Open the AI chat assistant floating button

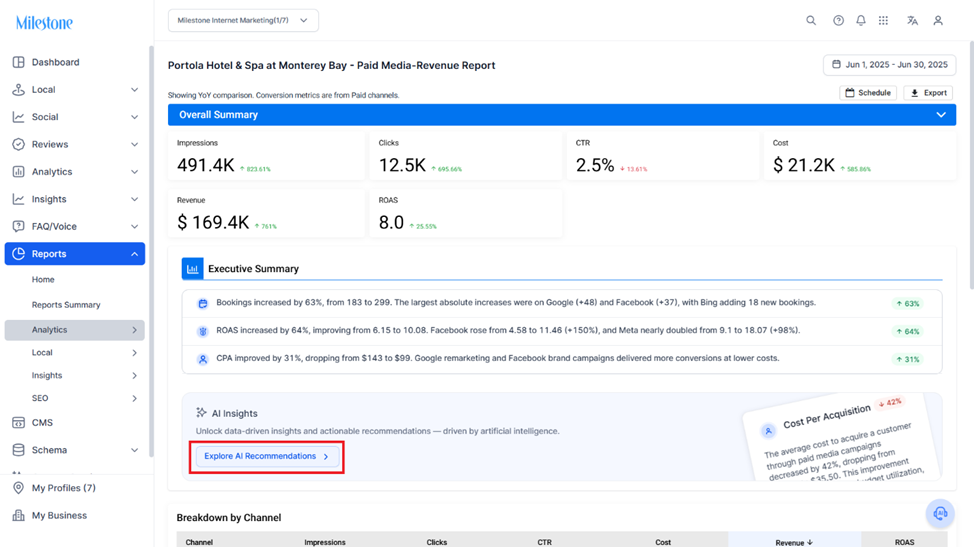pyautogui.click(x=940, y=513)
